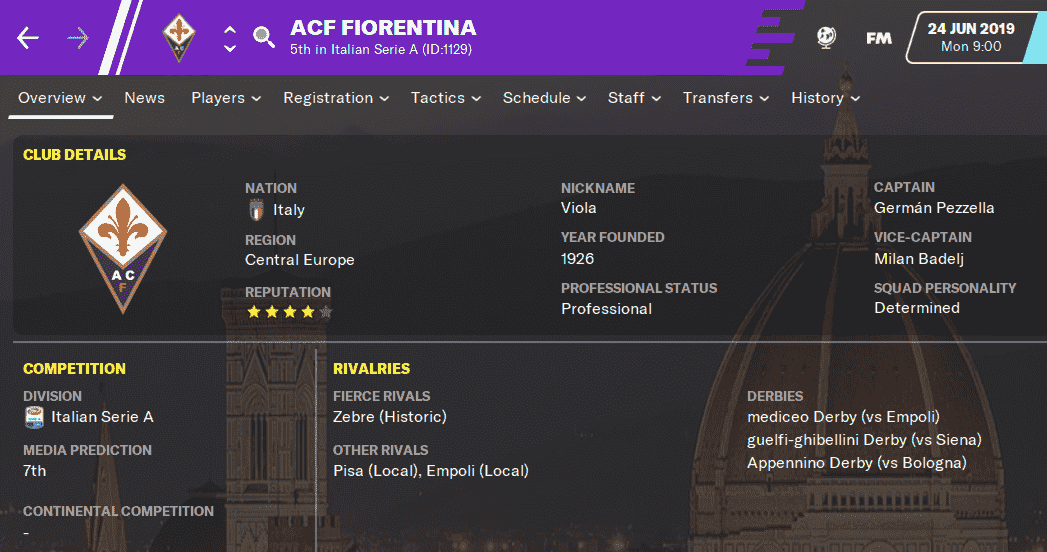Click the Italy flag icon under Nation

257,210
